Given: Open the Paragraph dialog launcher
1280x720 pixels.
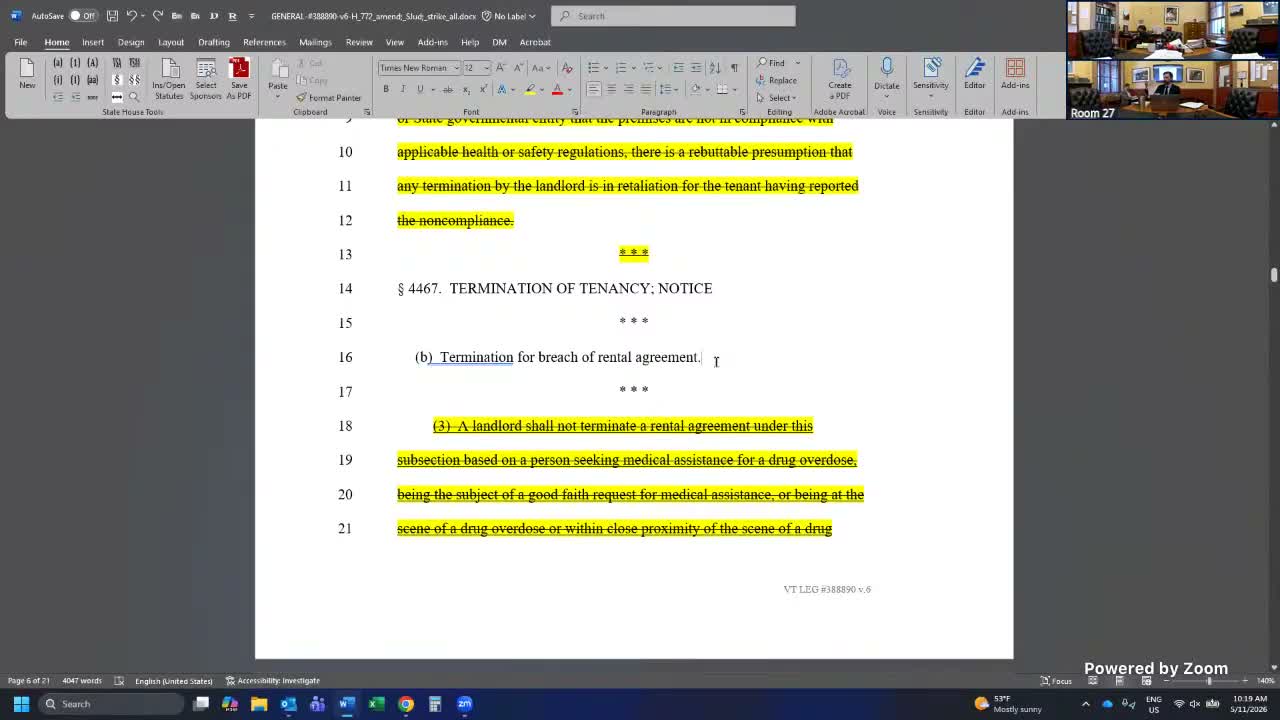Looking at the screenshot, I should [742, 112].
